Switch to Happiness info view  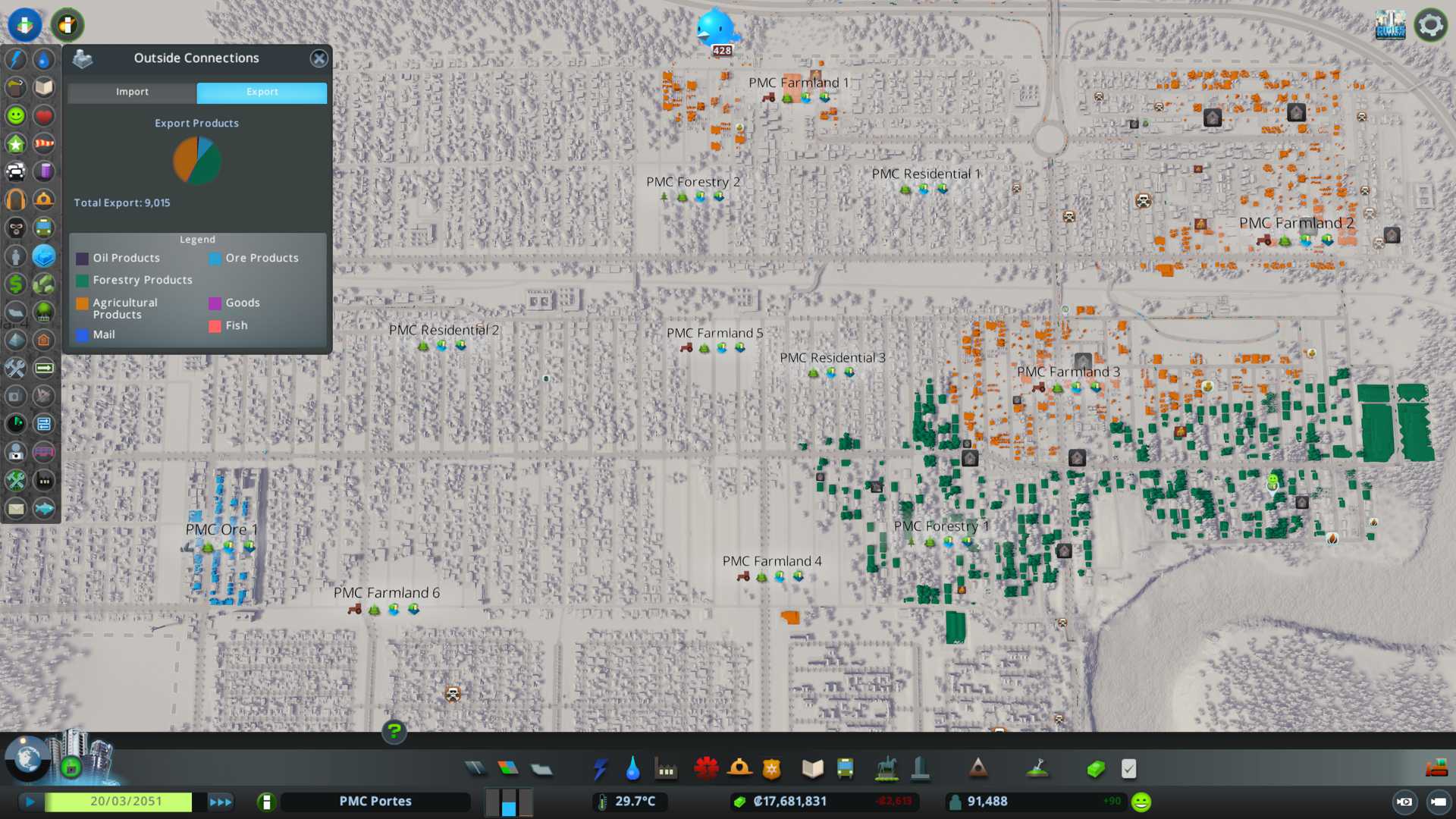tap(16, 115)
